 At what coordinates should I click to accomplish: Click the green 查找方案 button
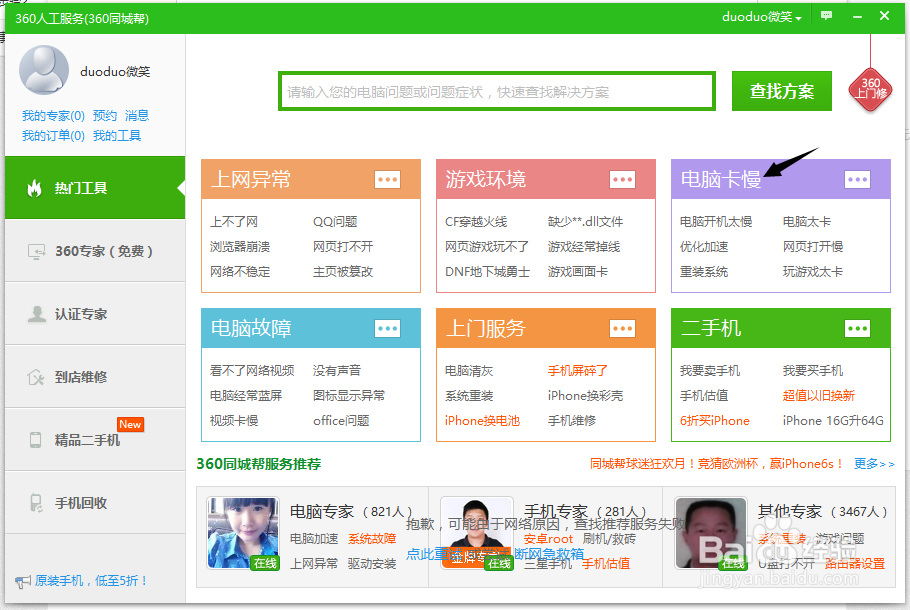coord(781,91)
